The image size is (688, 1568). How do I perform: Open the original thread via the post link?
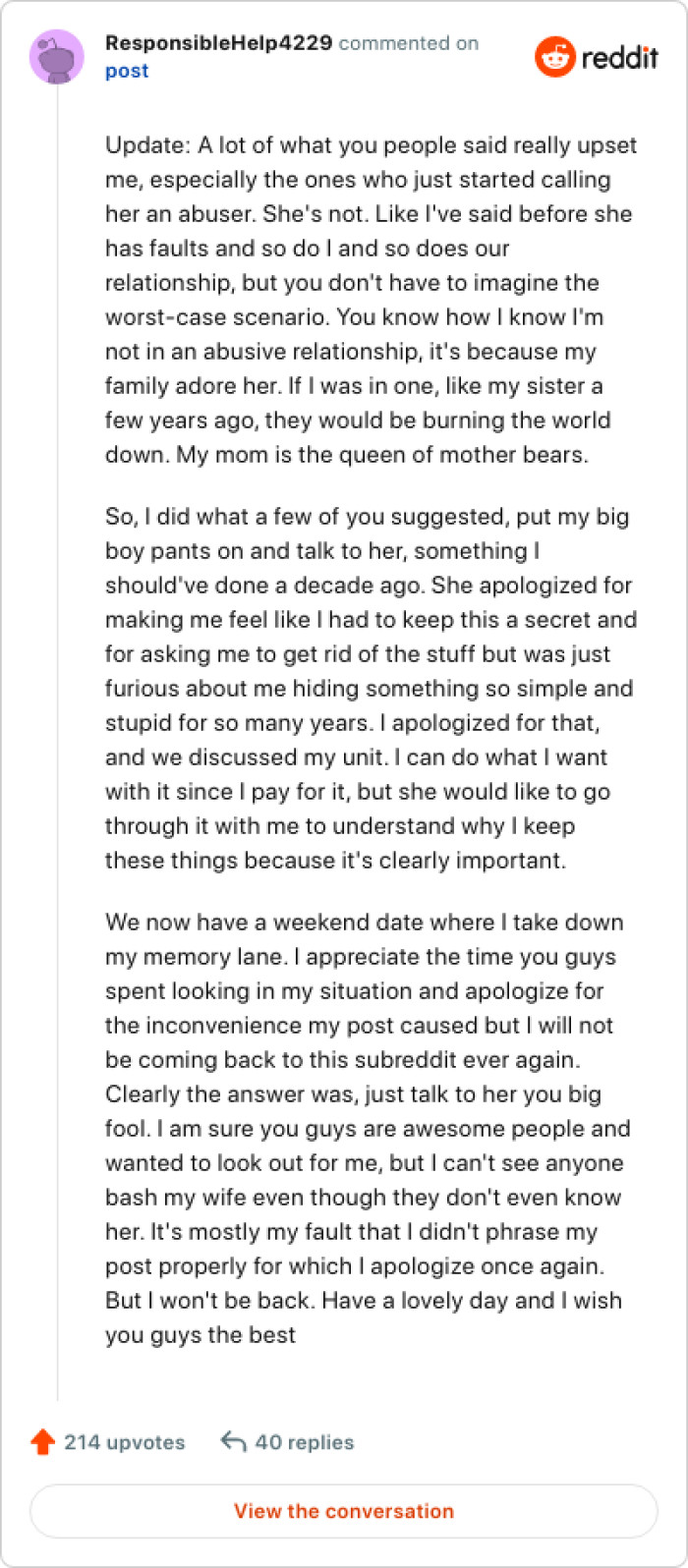(126, 71)
